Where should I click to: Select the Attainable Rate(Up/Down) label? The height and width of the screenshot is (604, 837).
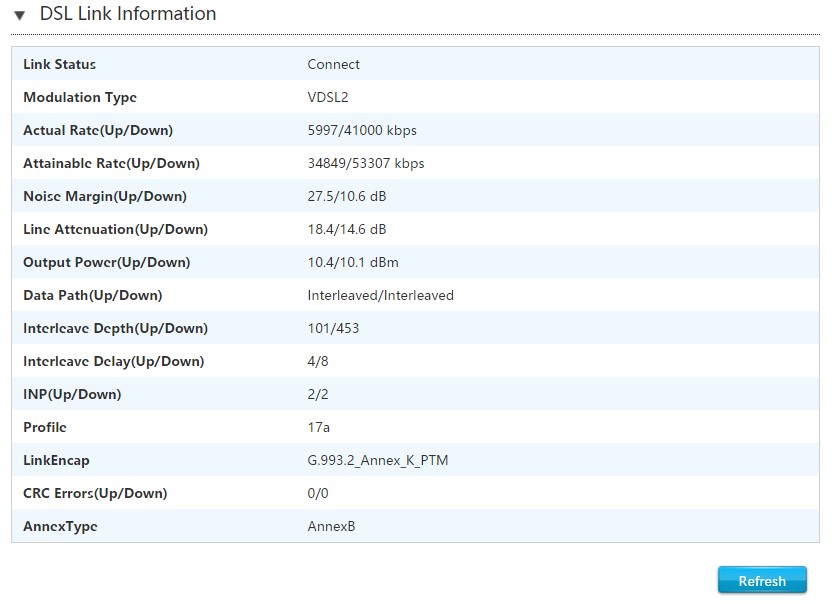click(x=111, y=163)
